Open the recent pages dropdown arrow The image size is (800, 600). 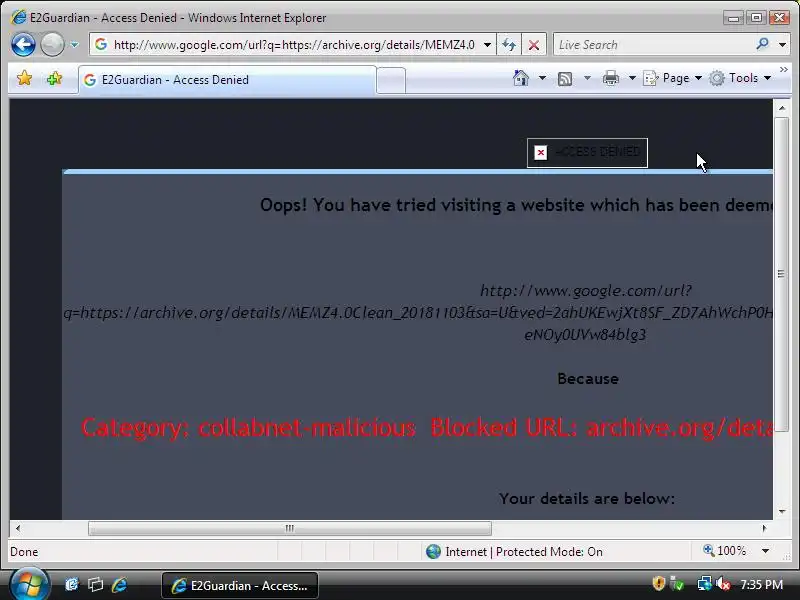coord(74,45)
